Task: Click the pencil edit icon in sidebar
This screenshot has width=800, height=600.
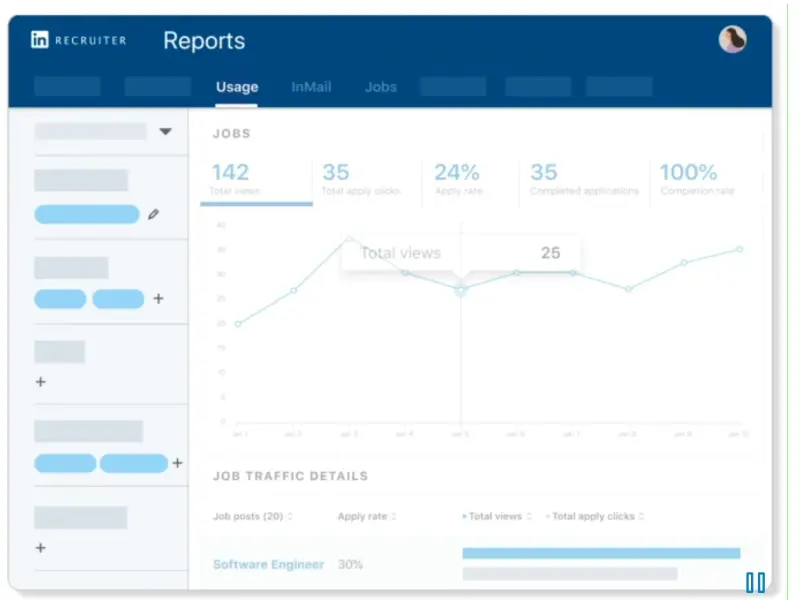Action: pos(153,214)
